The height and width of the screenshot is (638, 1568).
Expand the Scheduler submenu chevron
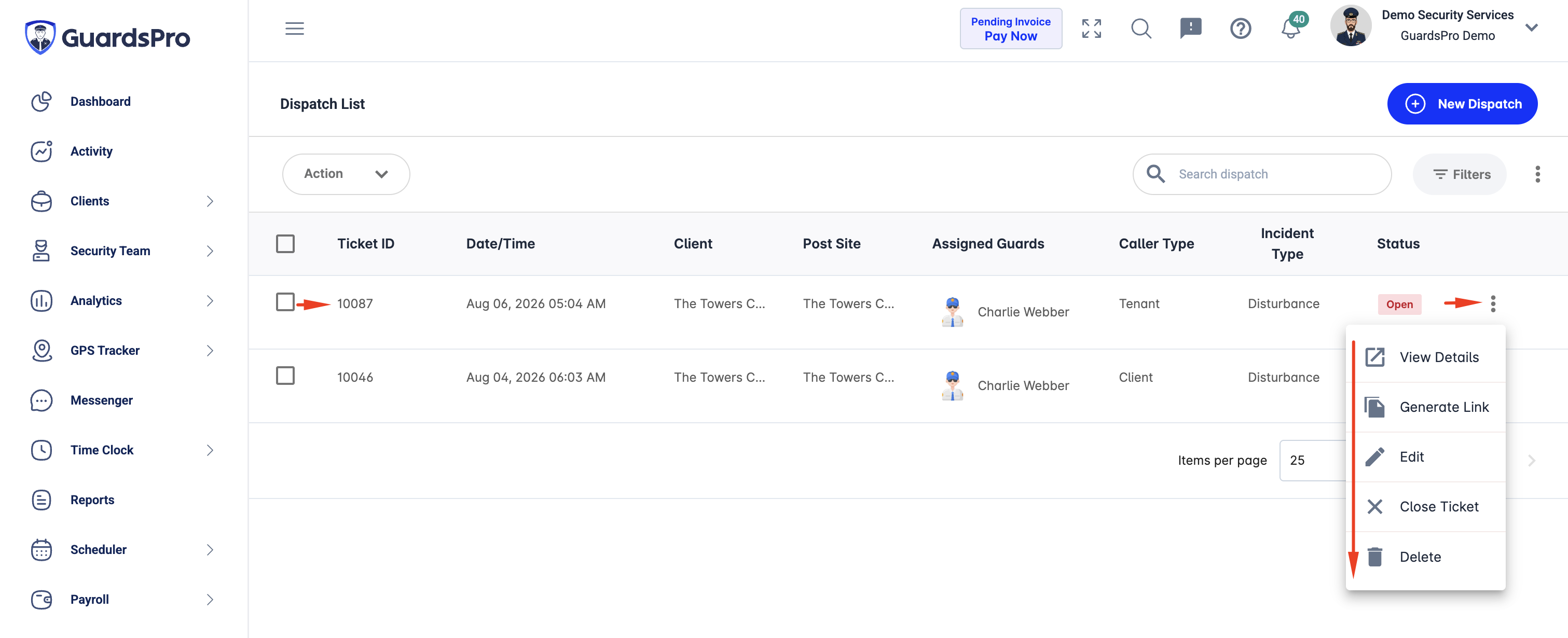[x=210, y=550]
